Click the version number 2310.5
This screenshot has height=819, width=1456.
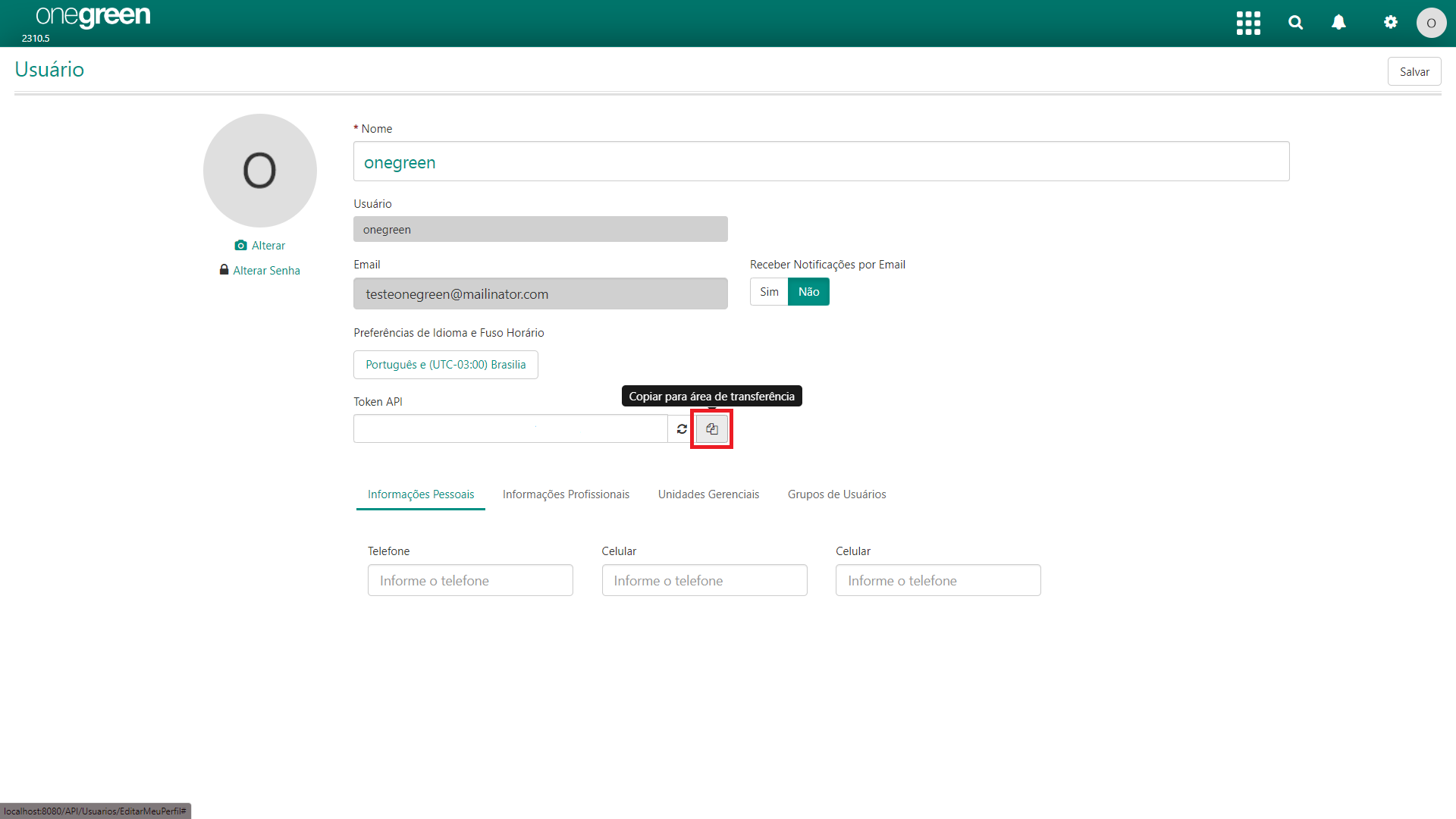[x=36, y=38]
